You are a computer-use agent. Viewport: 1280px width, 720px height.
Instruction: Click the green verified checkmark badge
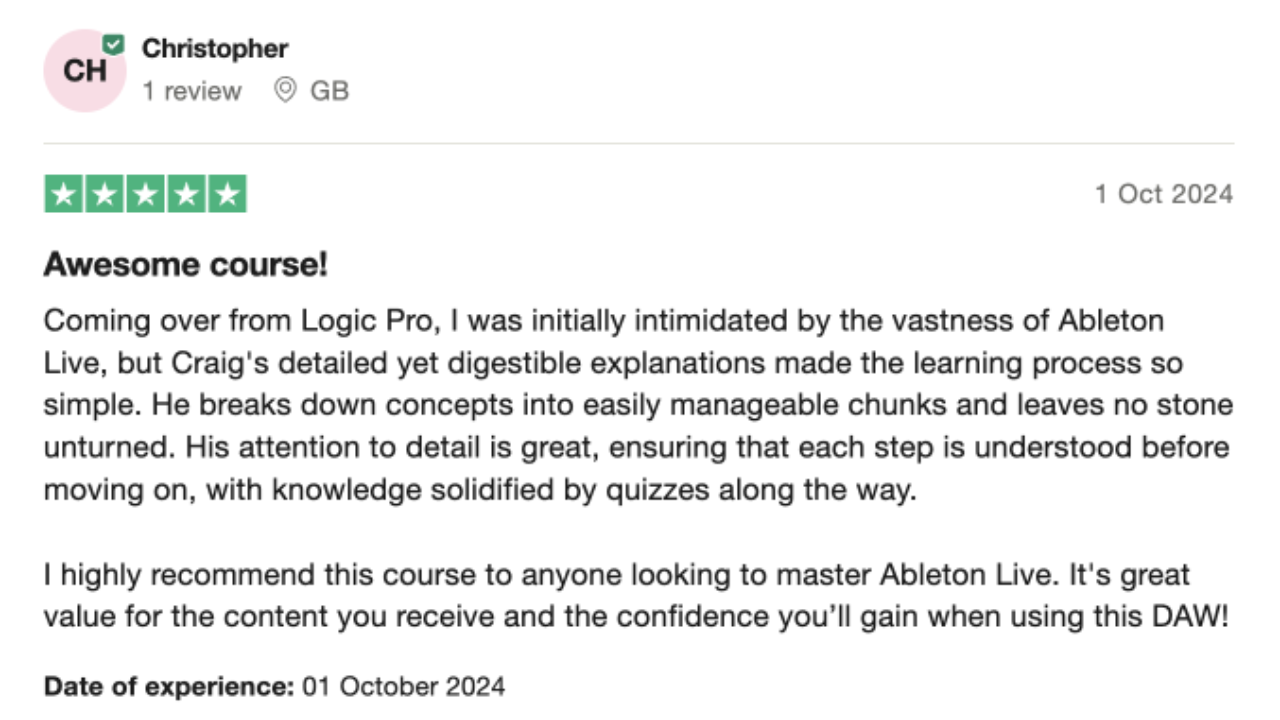coord(114,44)
